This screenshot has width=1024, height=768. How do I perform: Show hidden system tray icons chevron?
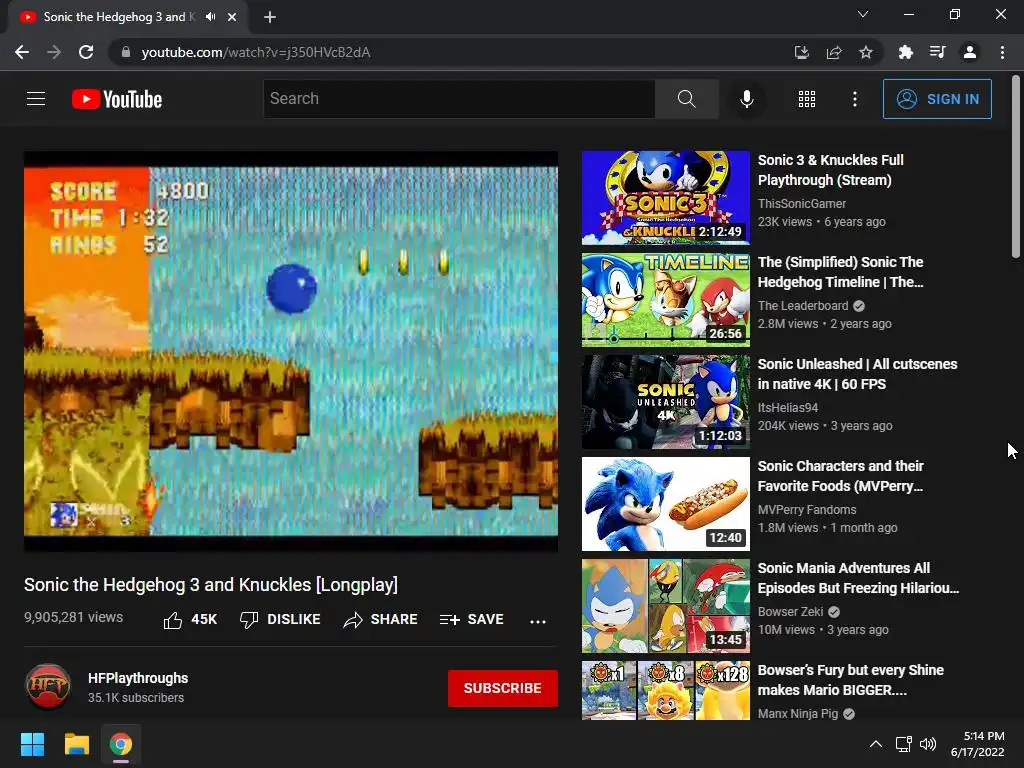876,744
